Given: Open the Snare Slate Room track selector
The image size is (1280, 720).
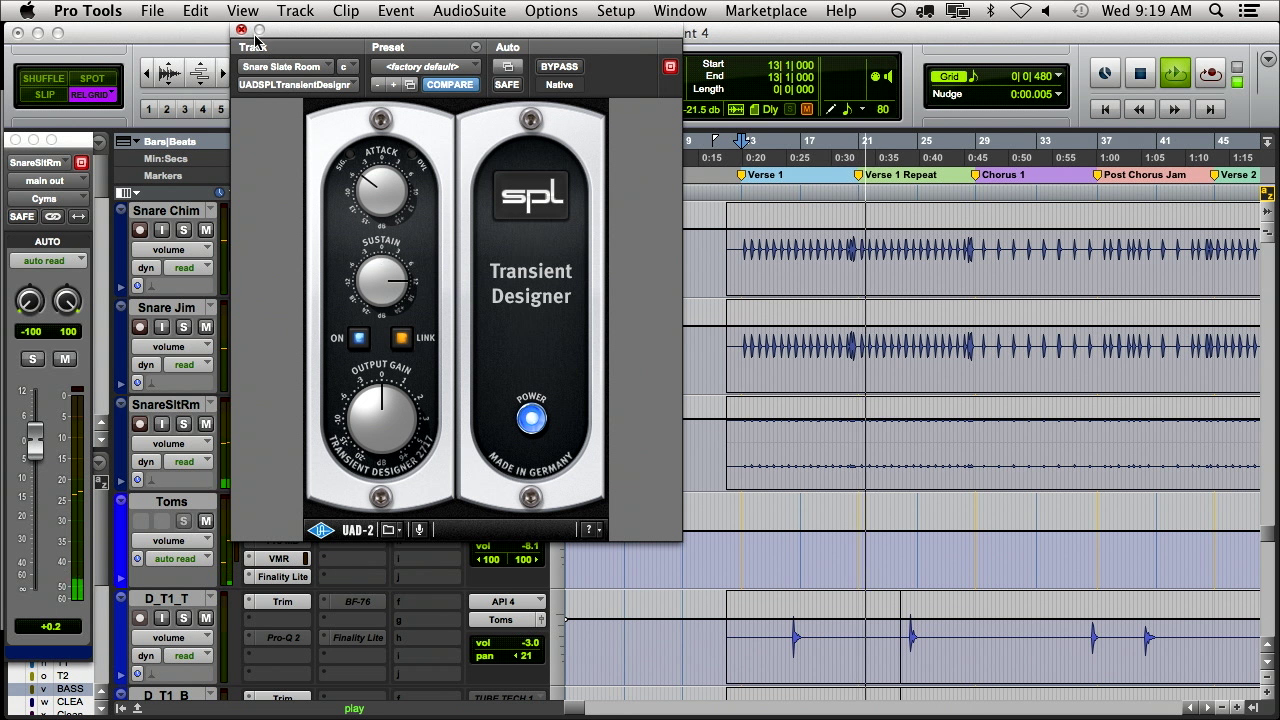Looking at the screenshot, I should tap(285, 67).
